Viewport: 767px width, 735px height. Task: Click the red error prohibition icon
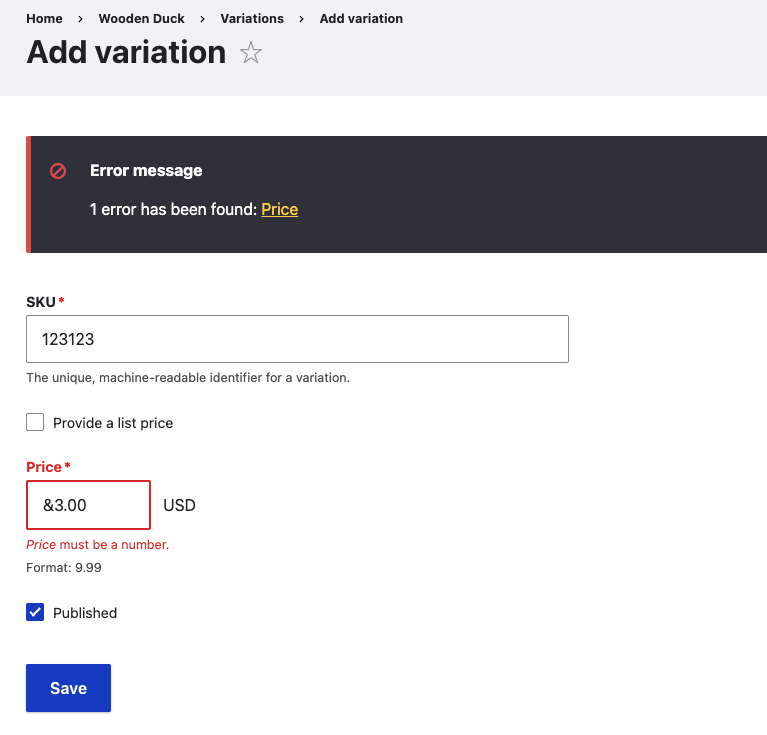click(x=58, y=171)
